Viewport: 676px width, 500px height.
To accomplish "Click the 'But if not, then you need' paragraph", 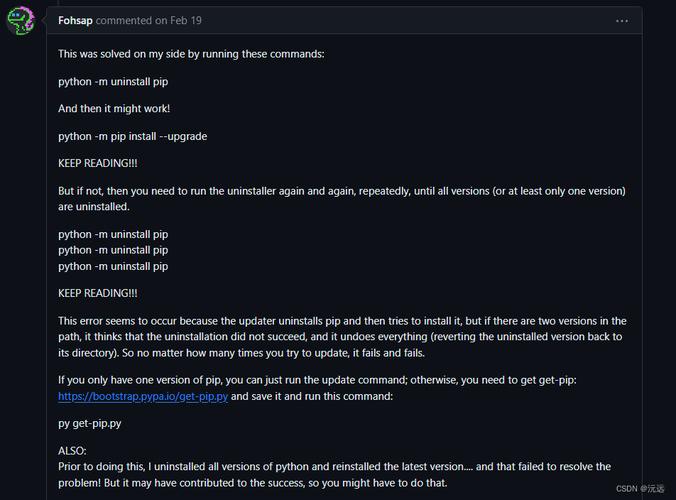I will pos(342,199).
